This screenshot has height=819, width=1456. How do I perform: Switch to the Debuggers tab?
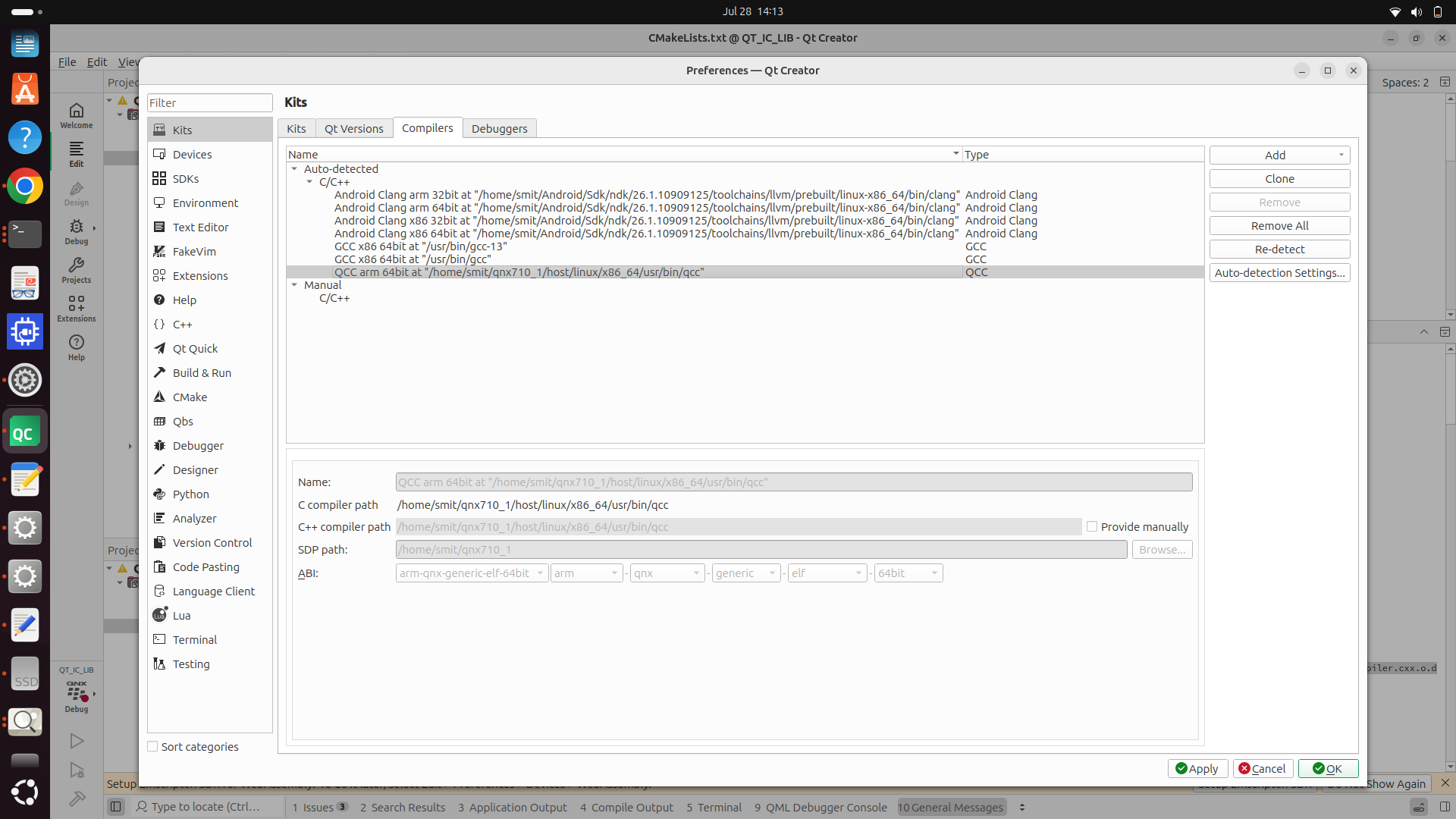click(500, 129)
